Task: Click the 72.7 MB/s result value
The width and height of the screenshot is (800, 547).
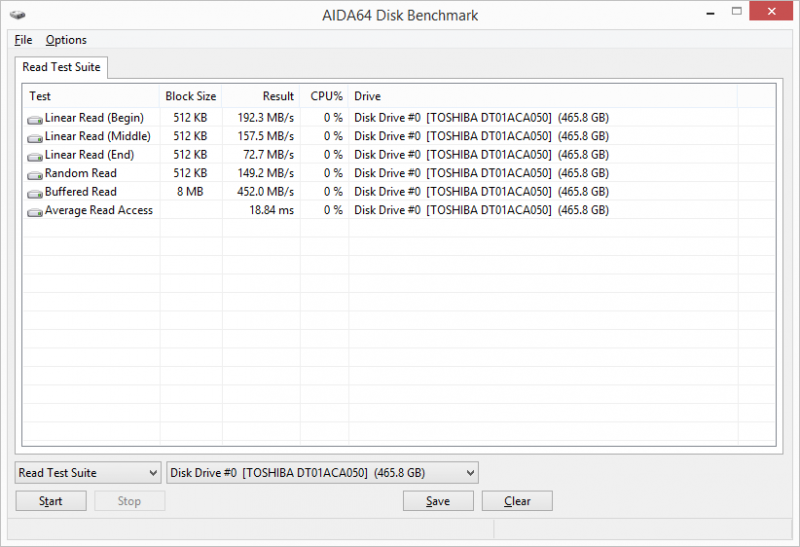Action: pyautogui.click(x=269, y=155)
